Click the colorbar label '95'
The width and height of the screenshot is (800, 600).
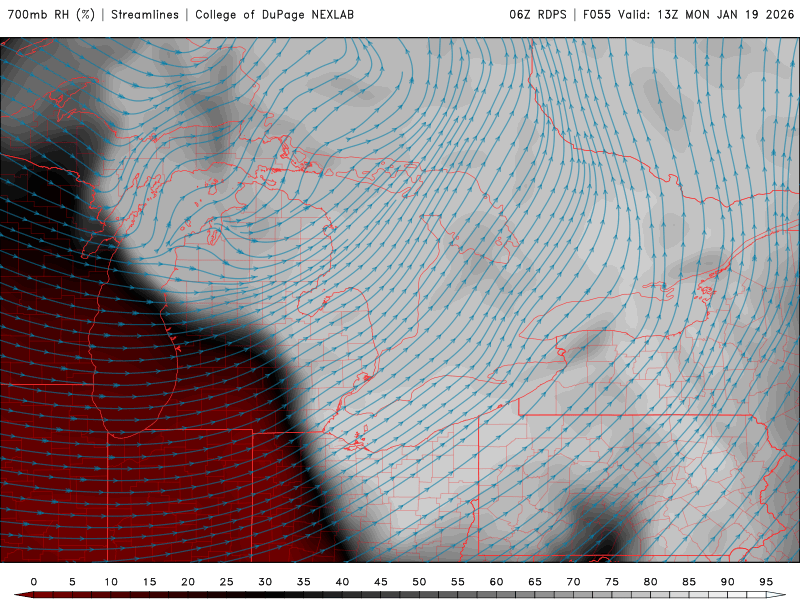click(766, 582)
